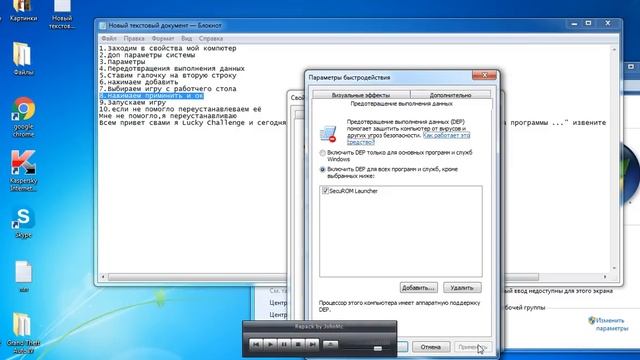Image resolution: width=640 pixels, height=360 pixels.
Task: Stop playback in the media widget
Action: click(298, 344)
